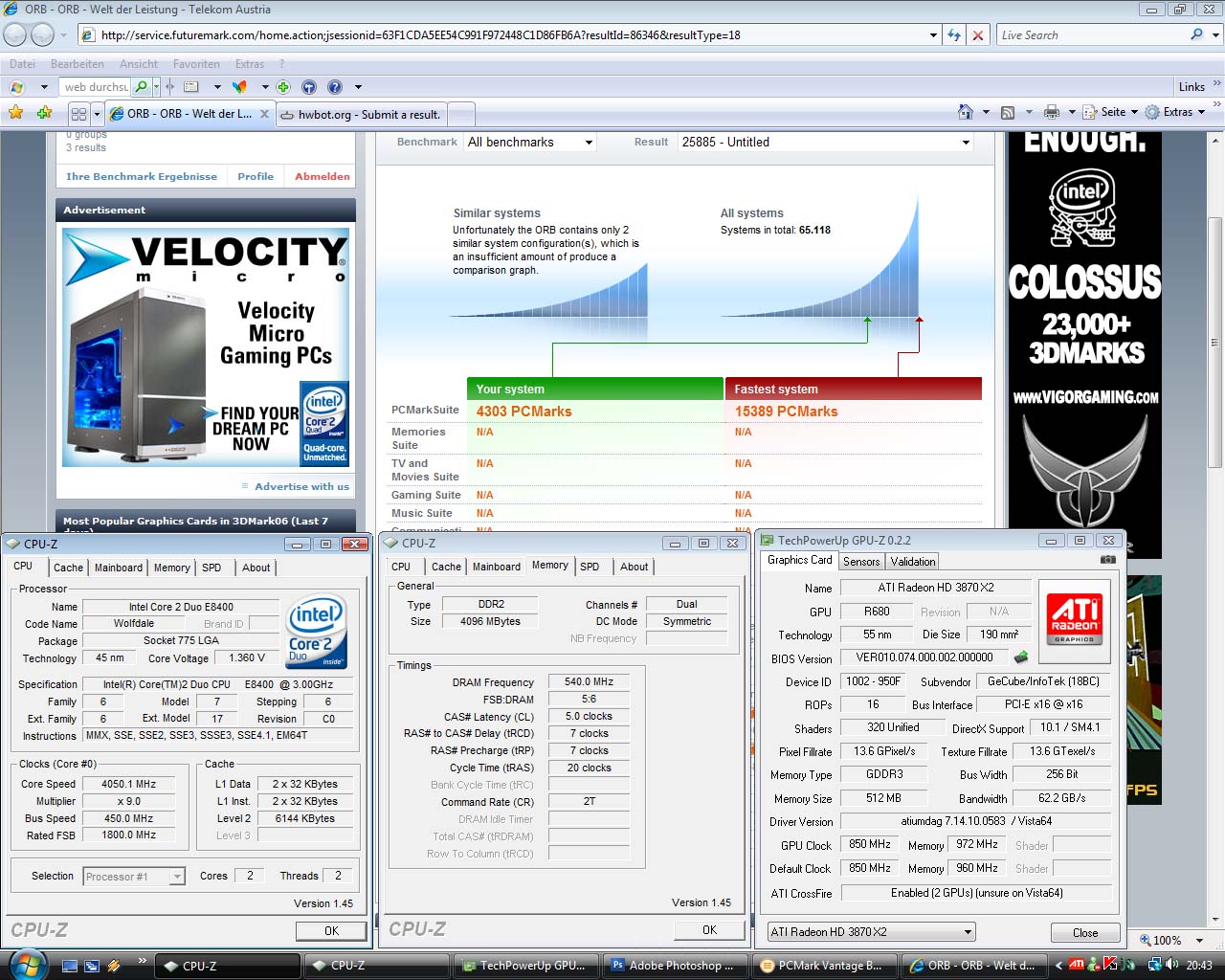
Task: Switch to the Validation tab in GPU-Z
Action: [913, 562]
